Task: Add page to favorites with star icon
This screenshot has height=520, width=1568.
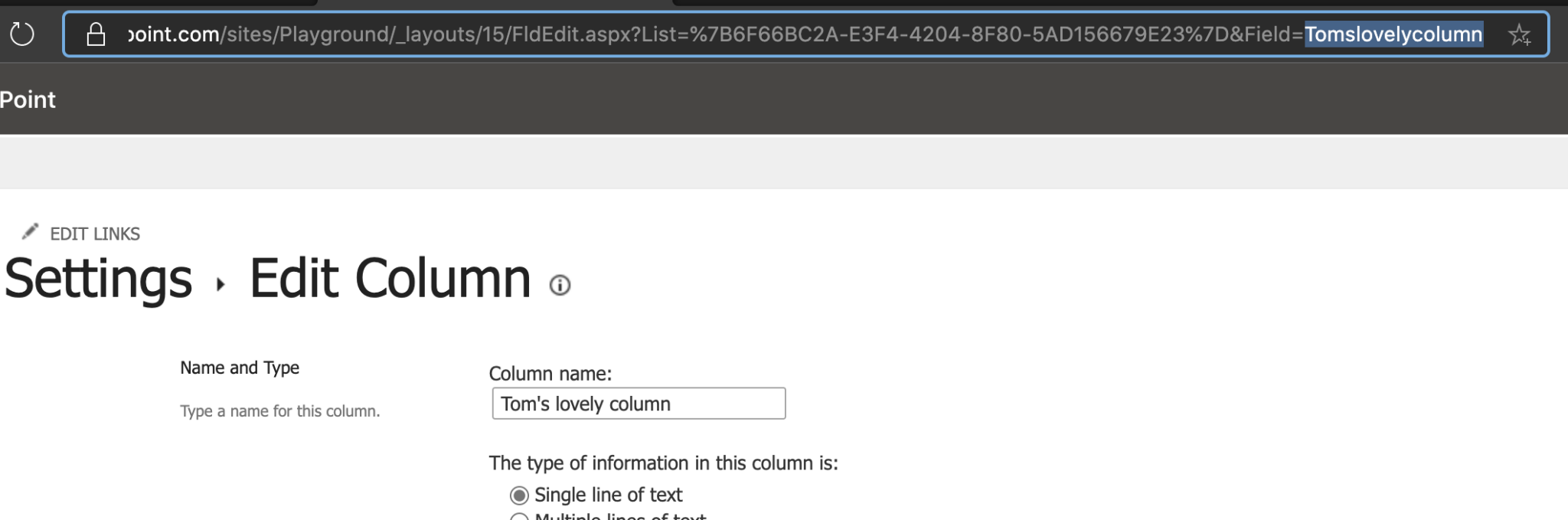Action: click(1519, 34)
